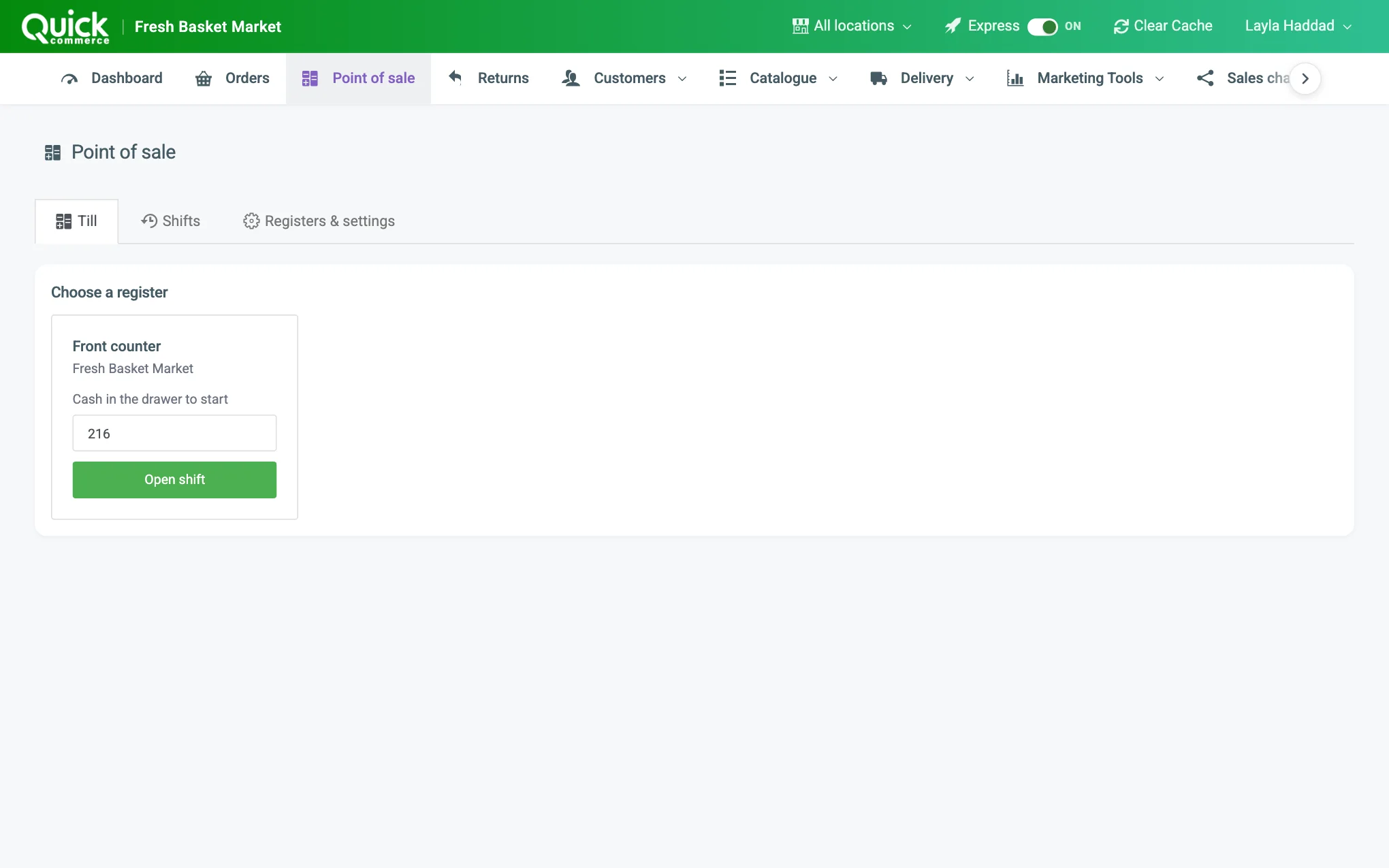
Task: Open the Dashboard menu item
Action: [x=112, y=79]
